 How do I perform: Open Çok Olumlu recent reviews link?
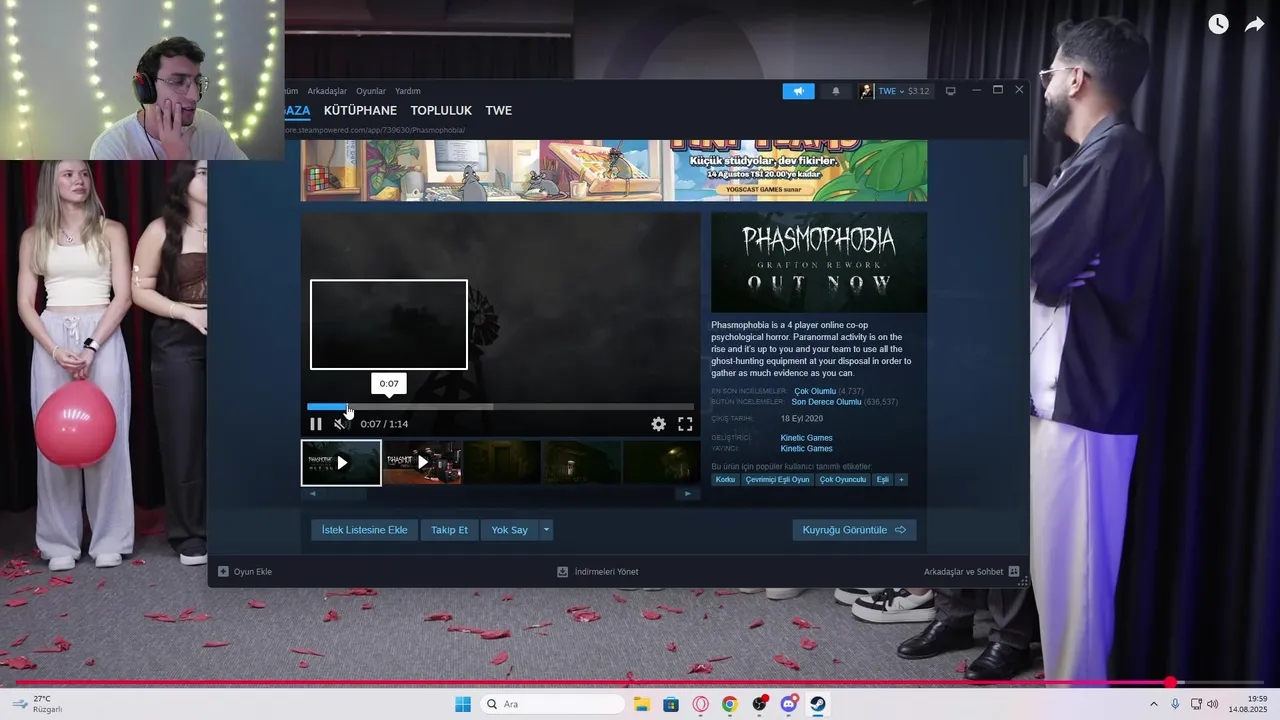coord(815,391)
